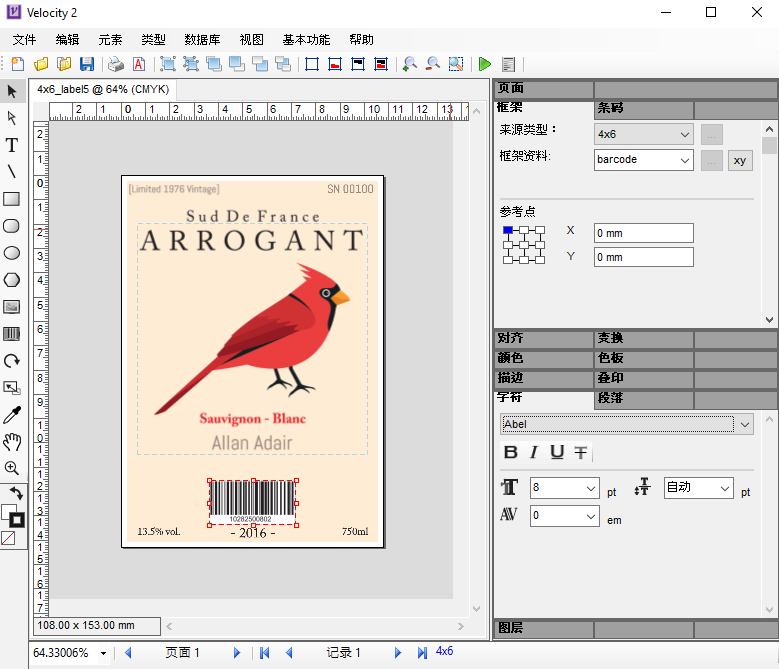This screenshot has width=779, height=669.
Task: Select the Text tool in the toolbox
Action: (12, 145)
